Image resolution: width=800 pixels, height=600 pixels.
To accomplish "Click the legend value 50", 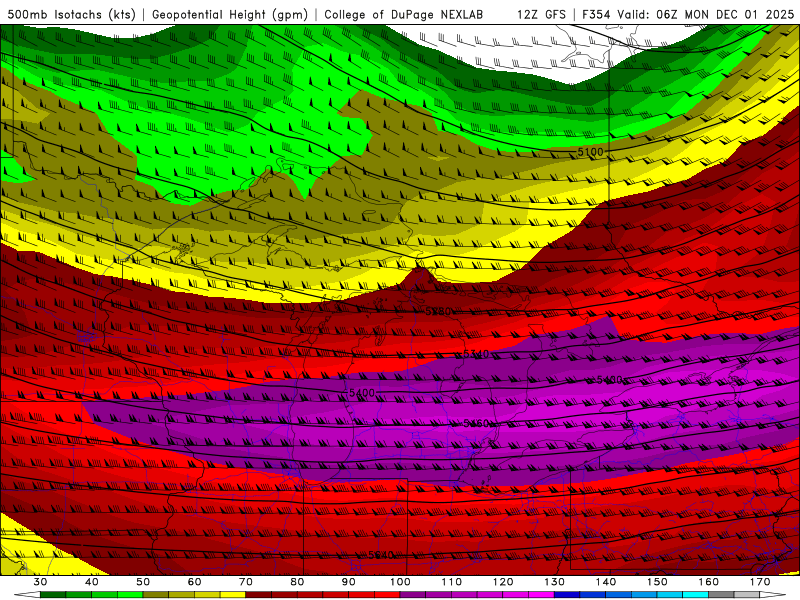I will tap(143, 582).
